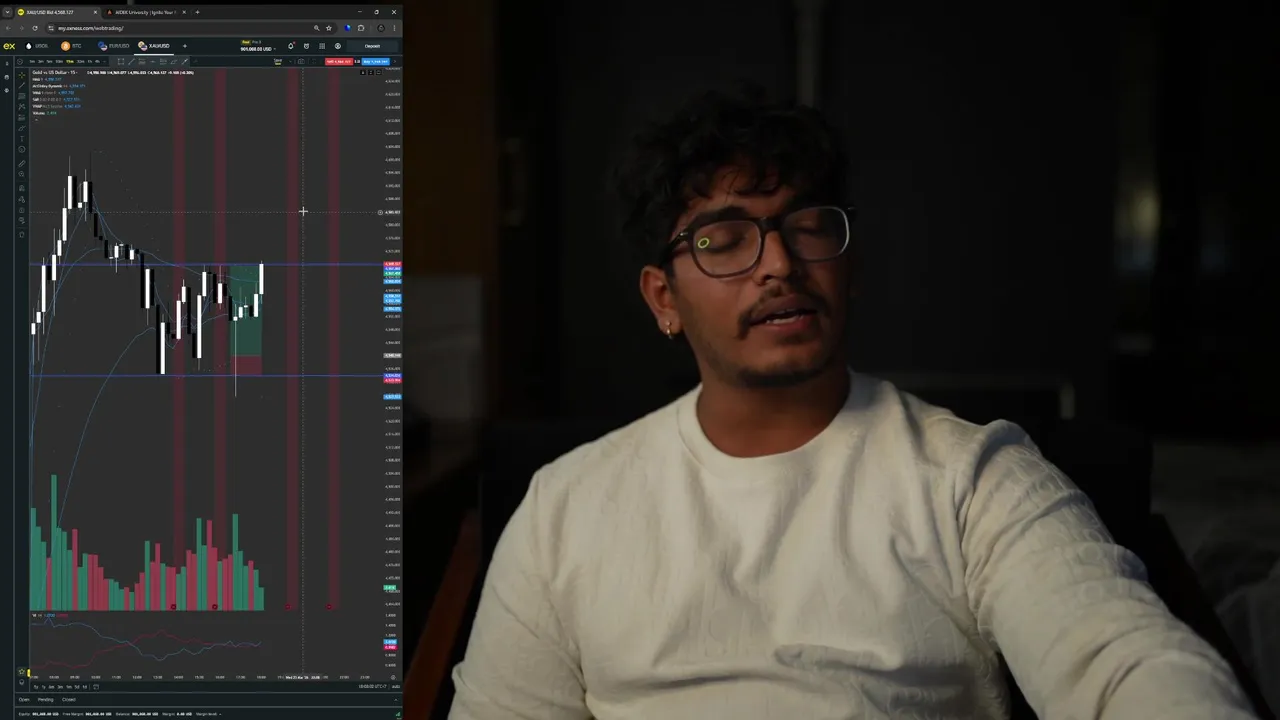This screenshot has height=720, width=1280.
Task: Click the Deposit button
Action: point(372,46)
